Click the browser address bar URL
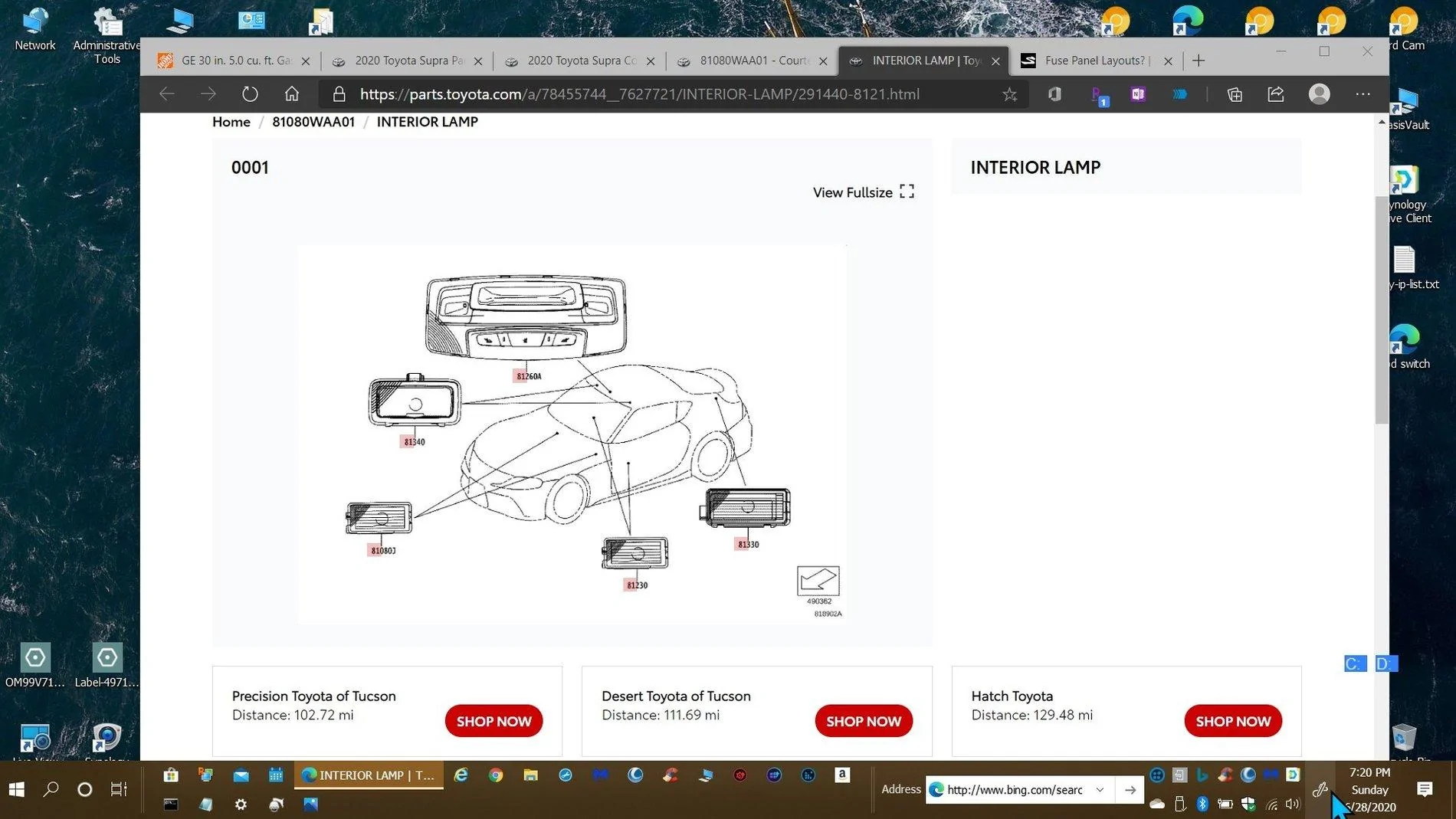Viewport: 1456px width, 819px height. tap(640, 94)
